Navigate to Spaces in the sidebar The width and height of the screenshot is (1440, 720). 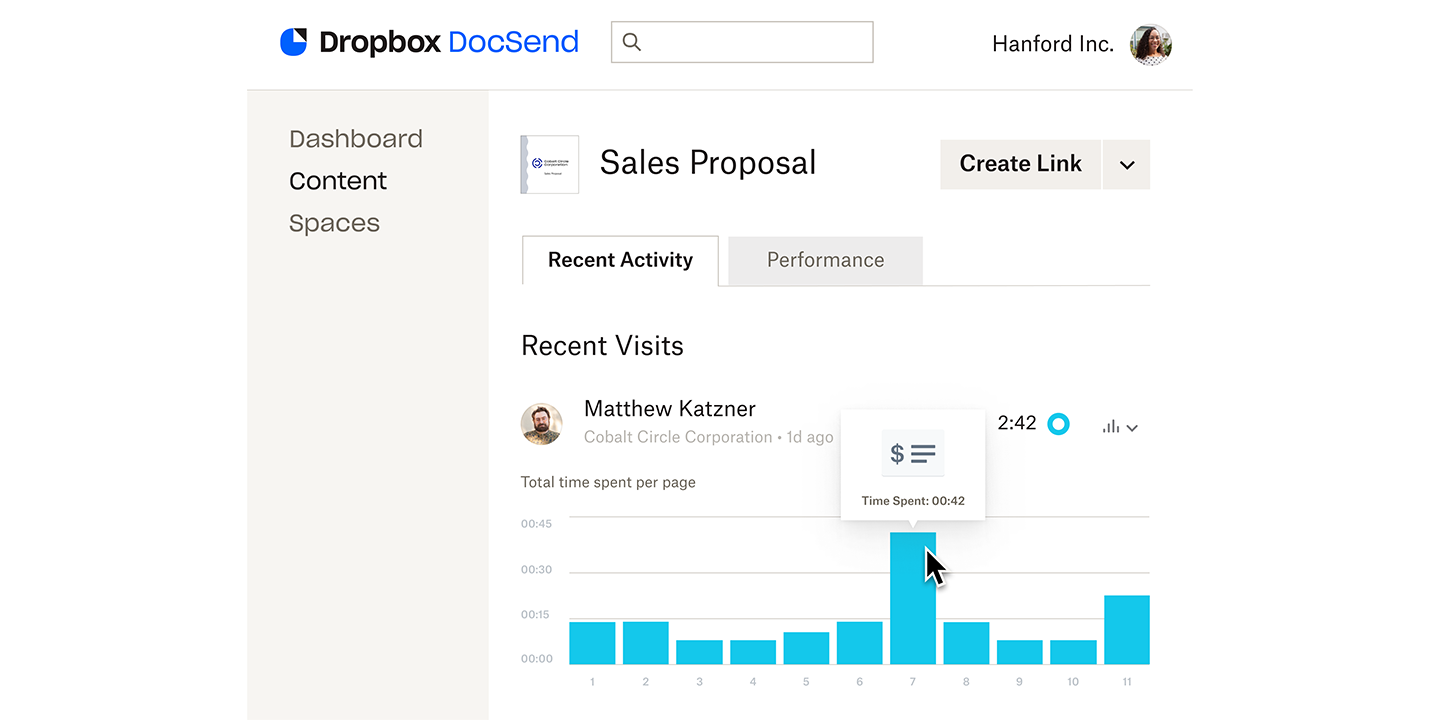click(334, 223)
